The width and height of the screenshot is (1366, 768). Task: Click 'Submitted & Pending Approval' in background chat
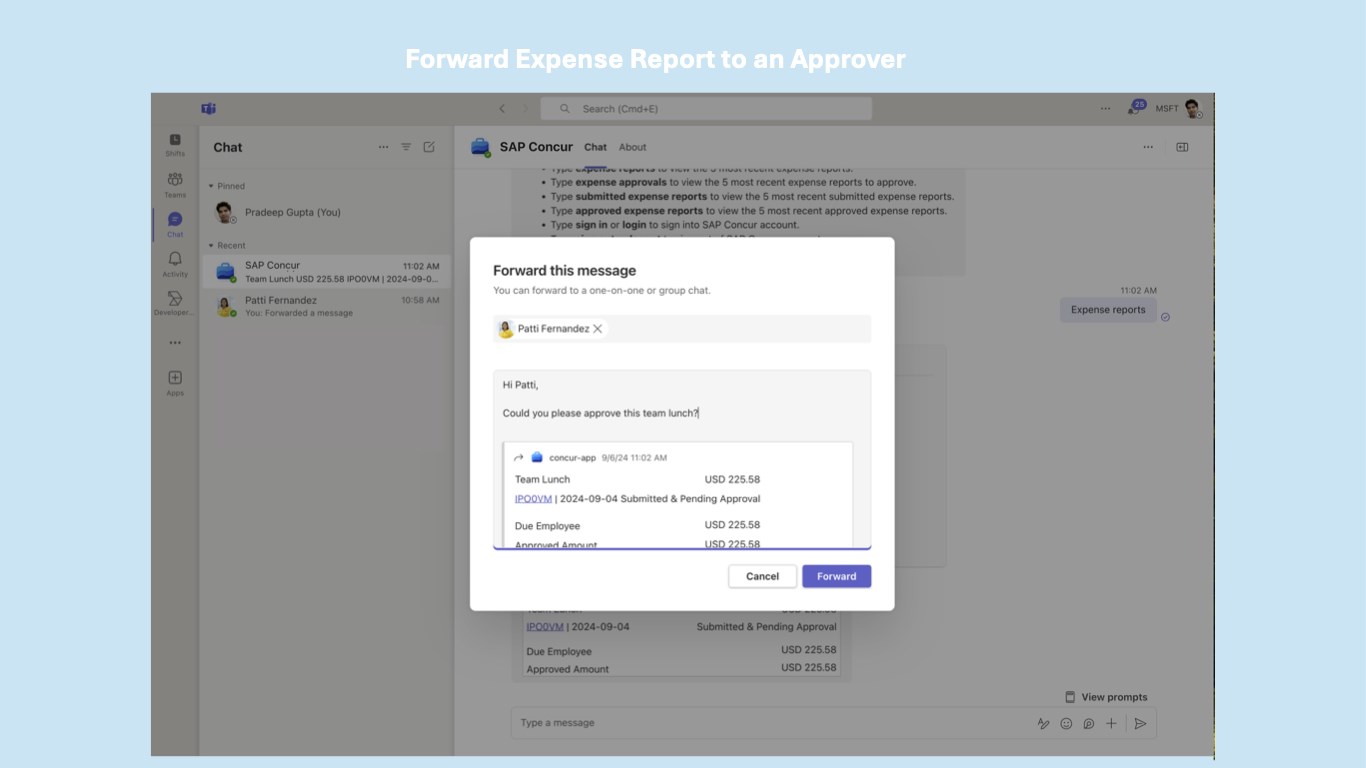point(766,627)
